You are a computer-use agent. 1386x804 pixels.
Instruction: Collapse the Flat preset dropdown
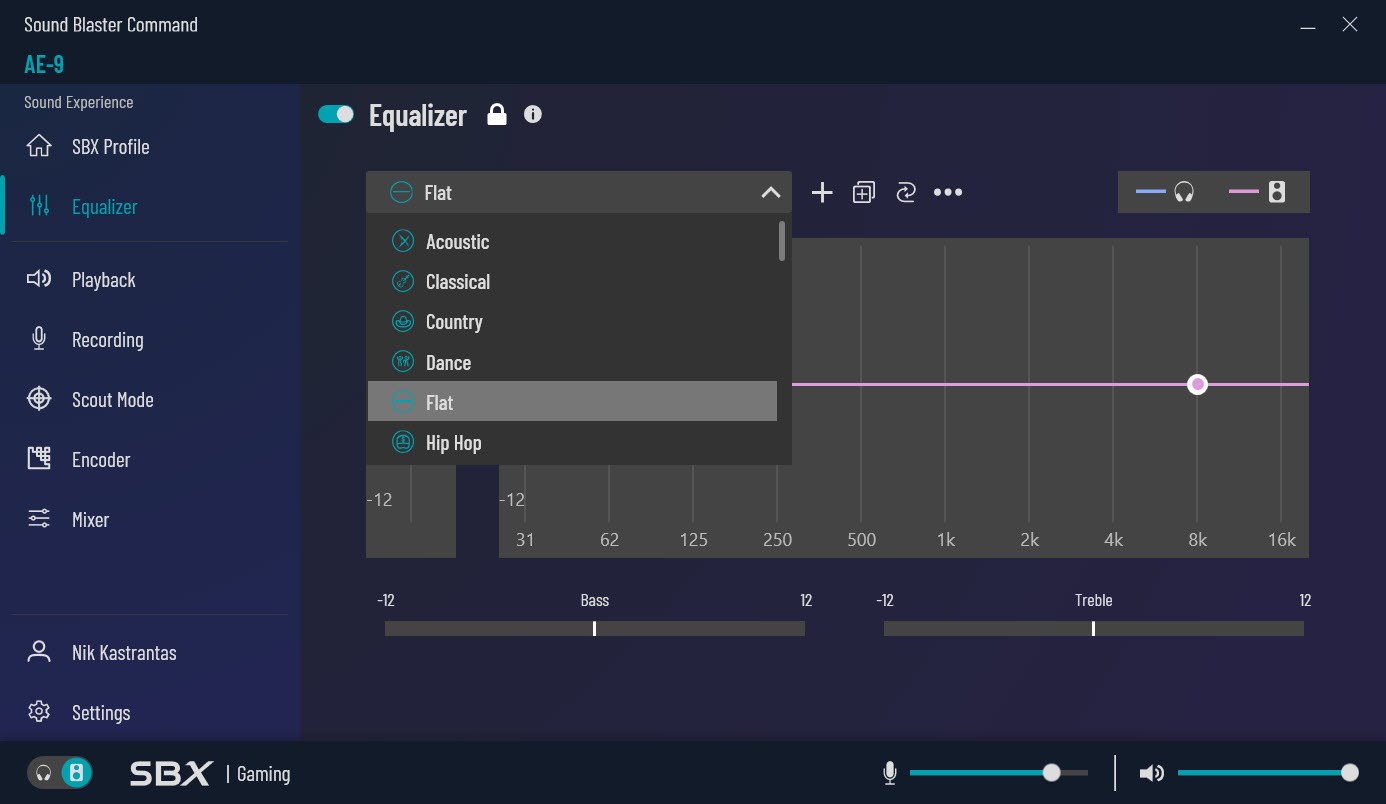(x=579, y=192)
